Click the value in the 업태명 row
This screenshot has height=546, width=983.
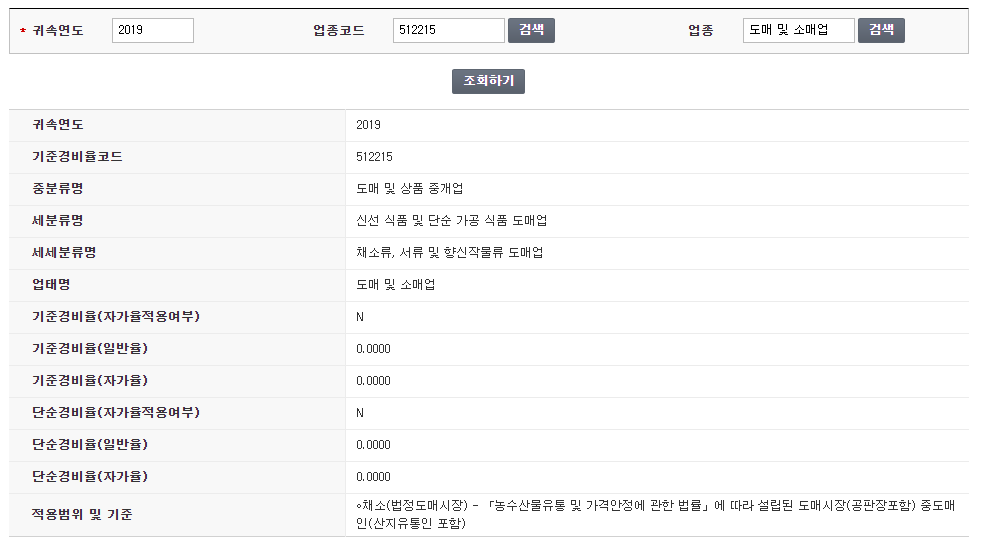pos(395,285)
